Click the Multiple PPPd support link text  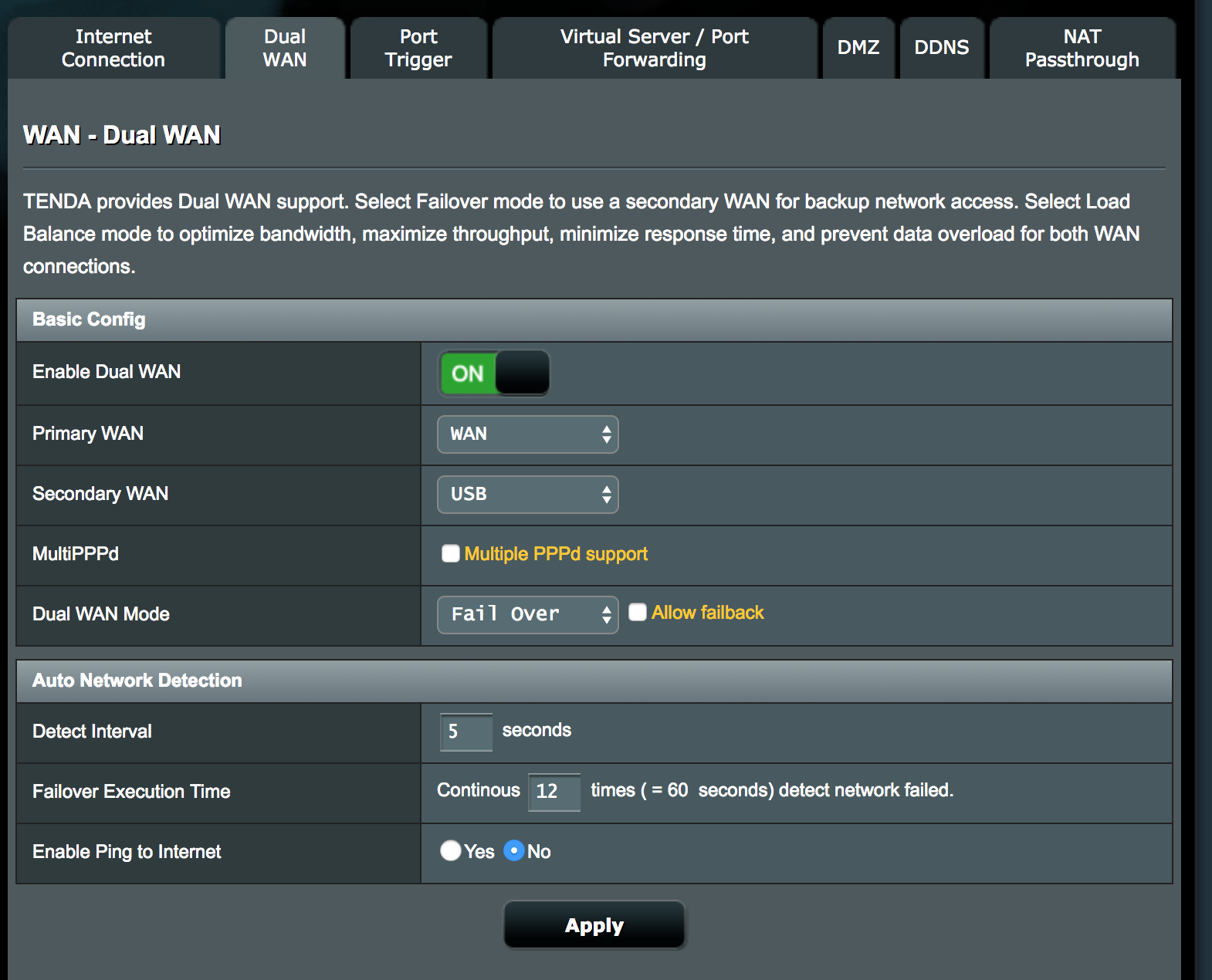[556, 554]
